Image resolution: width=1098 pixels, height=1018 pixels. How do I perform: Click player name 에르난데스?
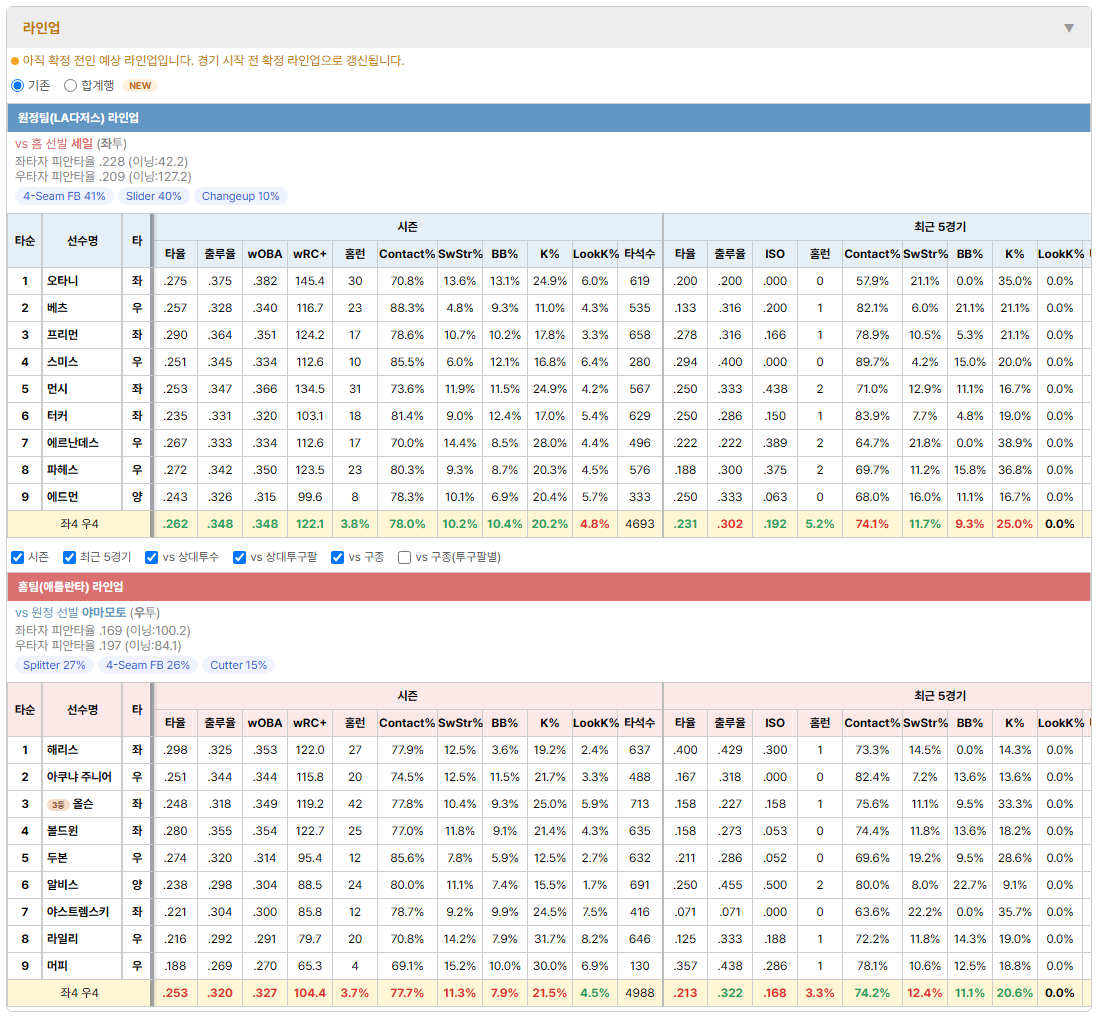[73, 442]
